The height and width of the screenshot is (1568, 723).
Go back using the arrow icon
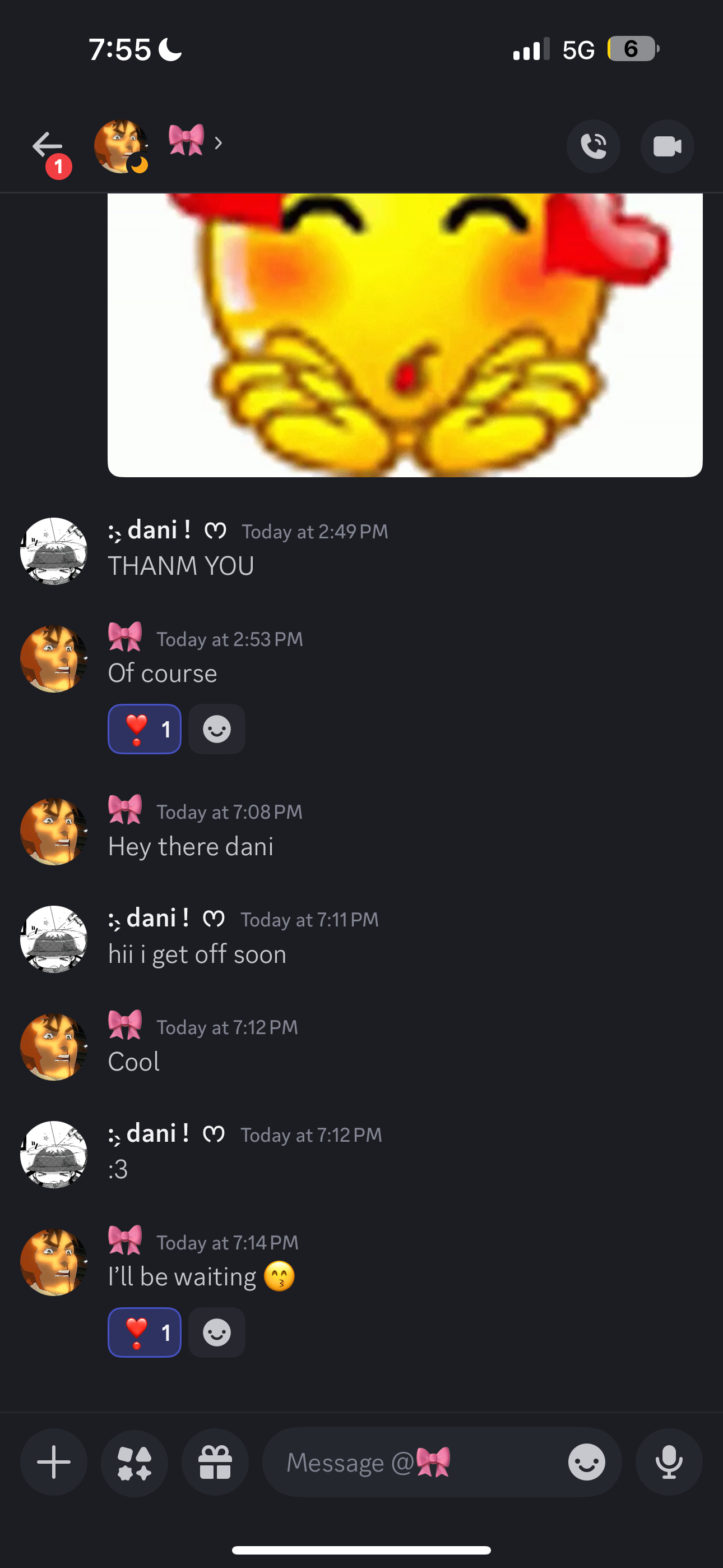click(x=48, y=145)
